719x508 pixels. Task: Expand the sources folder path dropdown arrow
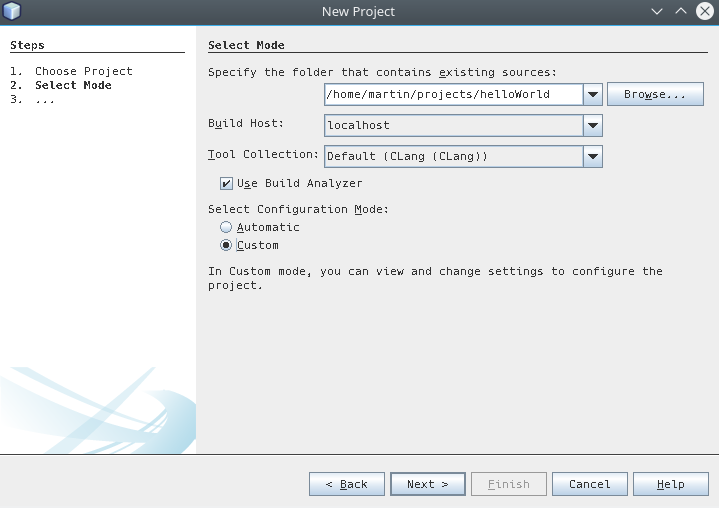pyautogui.click(x=593, y=94)
